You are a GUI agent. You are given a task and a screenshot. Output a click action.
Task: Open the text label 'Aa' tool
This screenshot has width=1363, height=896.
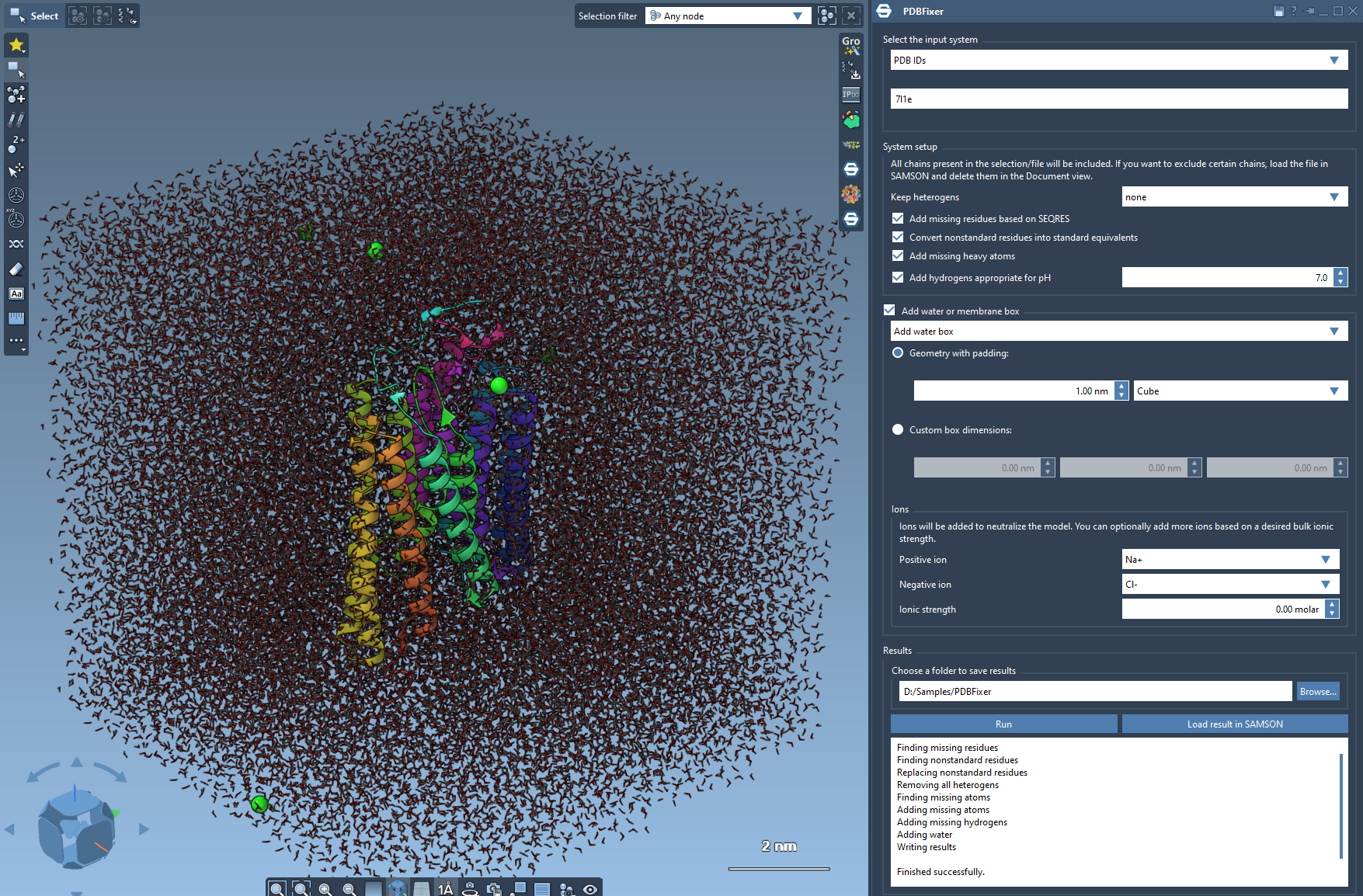16,294
